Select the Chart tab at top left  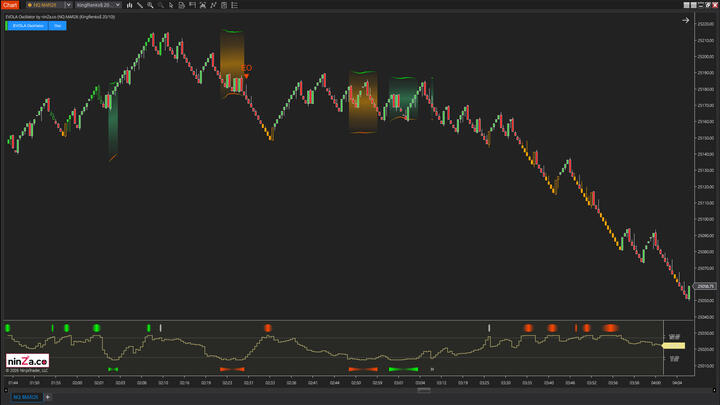pyautogui.click(x=9, y=5)
